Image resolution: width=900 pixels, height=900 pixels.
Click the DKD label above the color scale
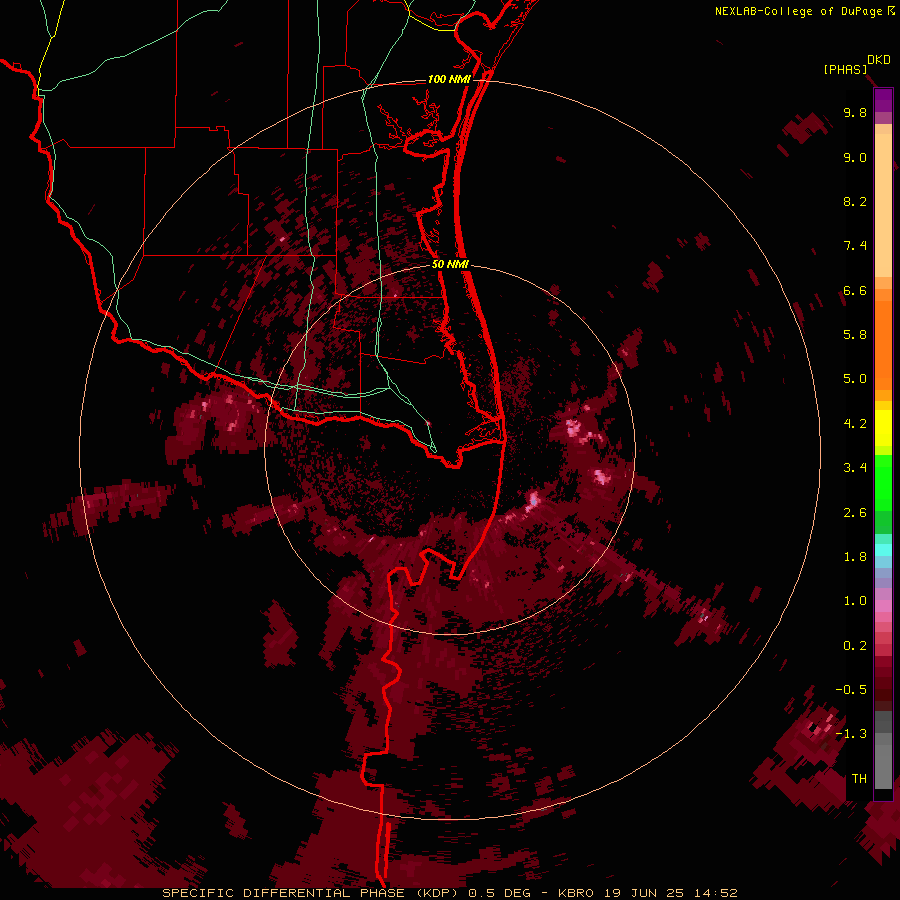click(x=879, y=60)
